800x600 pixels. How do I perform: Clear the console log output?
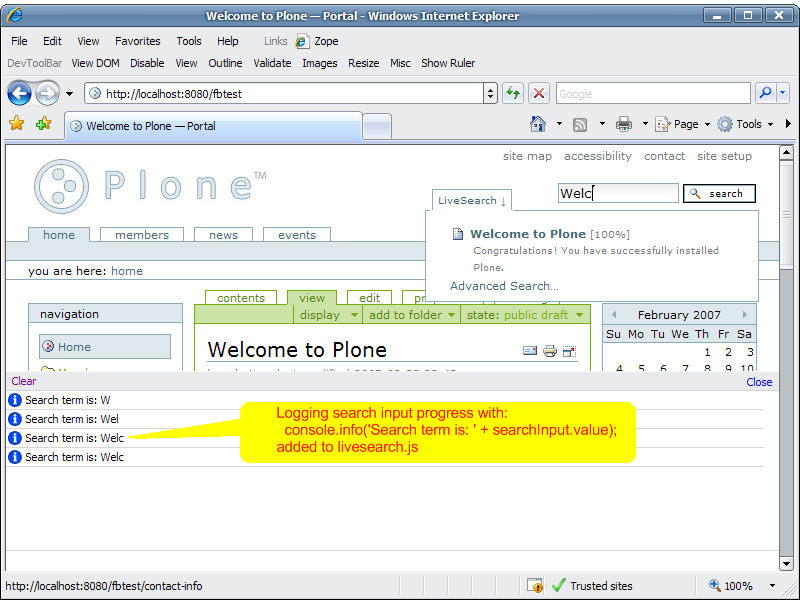[23, 381]
